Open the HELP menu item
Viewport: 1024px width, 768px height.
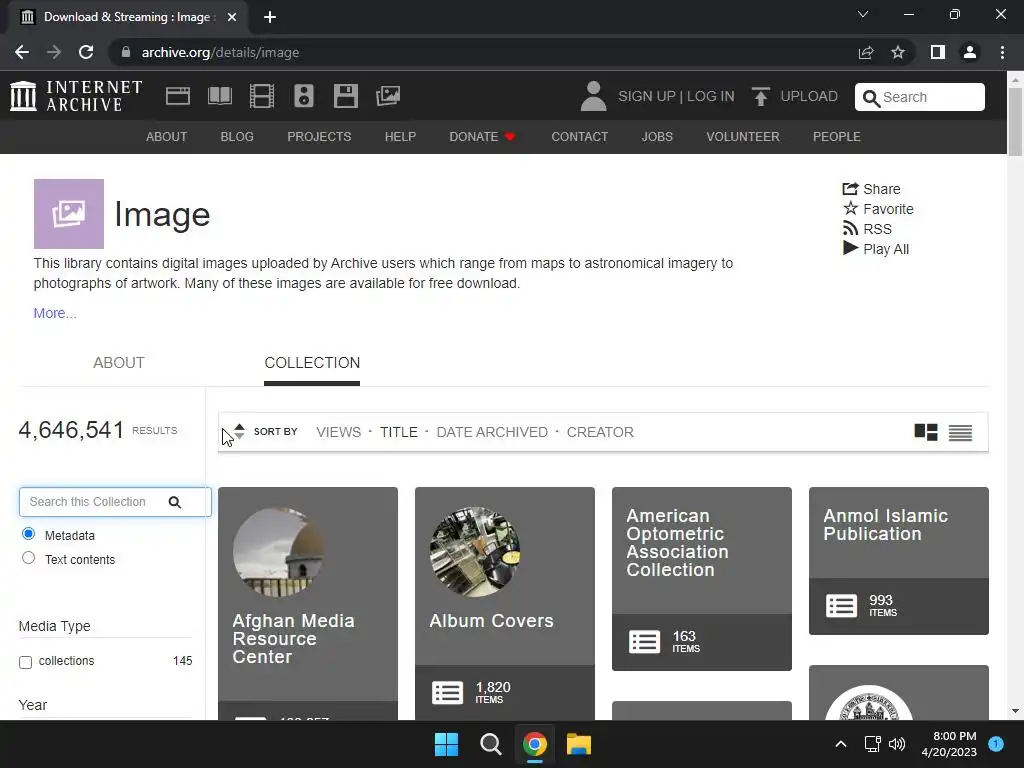pyautogui.click(x=400, y=136)
